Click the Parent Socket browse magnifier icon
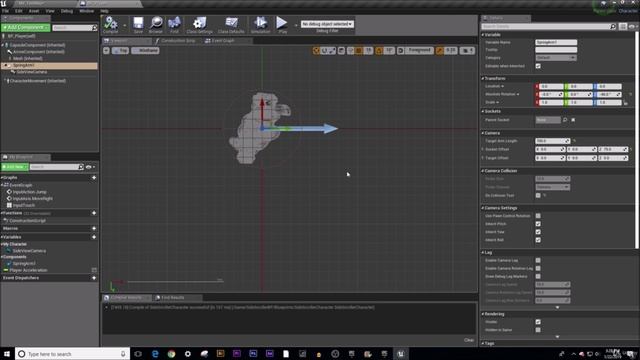640x360 pixels. coord(565,120)
